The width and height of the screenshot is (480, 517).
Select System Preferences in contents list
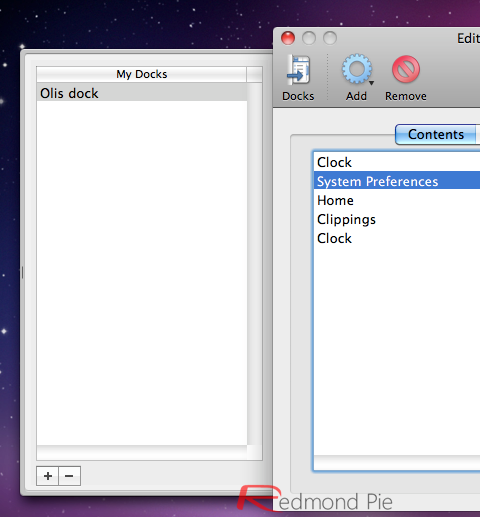tap(397, 181)
